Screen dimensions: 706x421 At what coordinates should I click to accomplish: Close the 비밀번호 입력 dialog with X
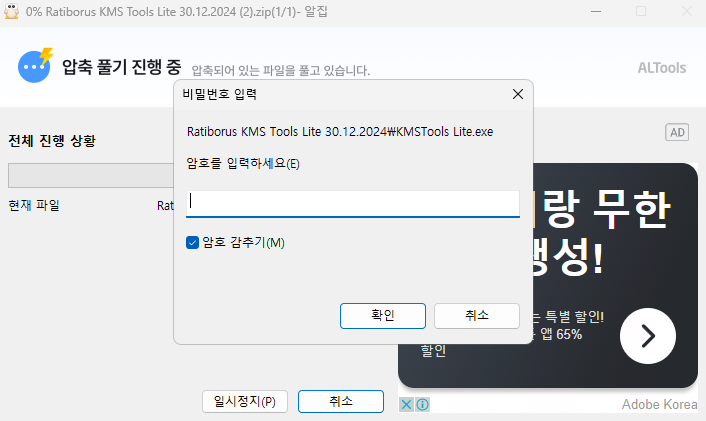518,94
